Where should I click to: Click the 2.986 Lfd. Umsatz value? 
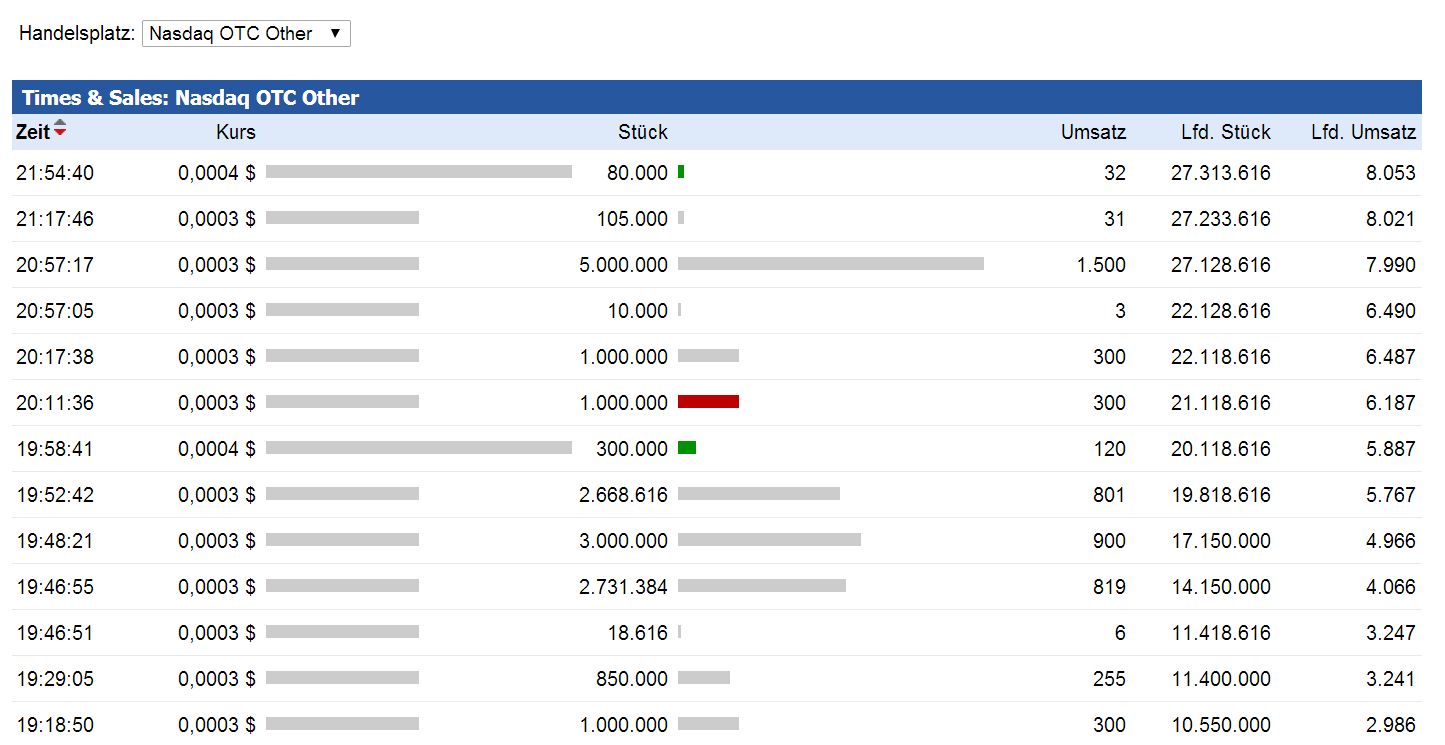(x=1391, y=725)
